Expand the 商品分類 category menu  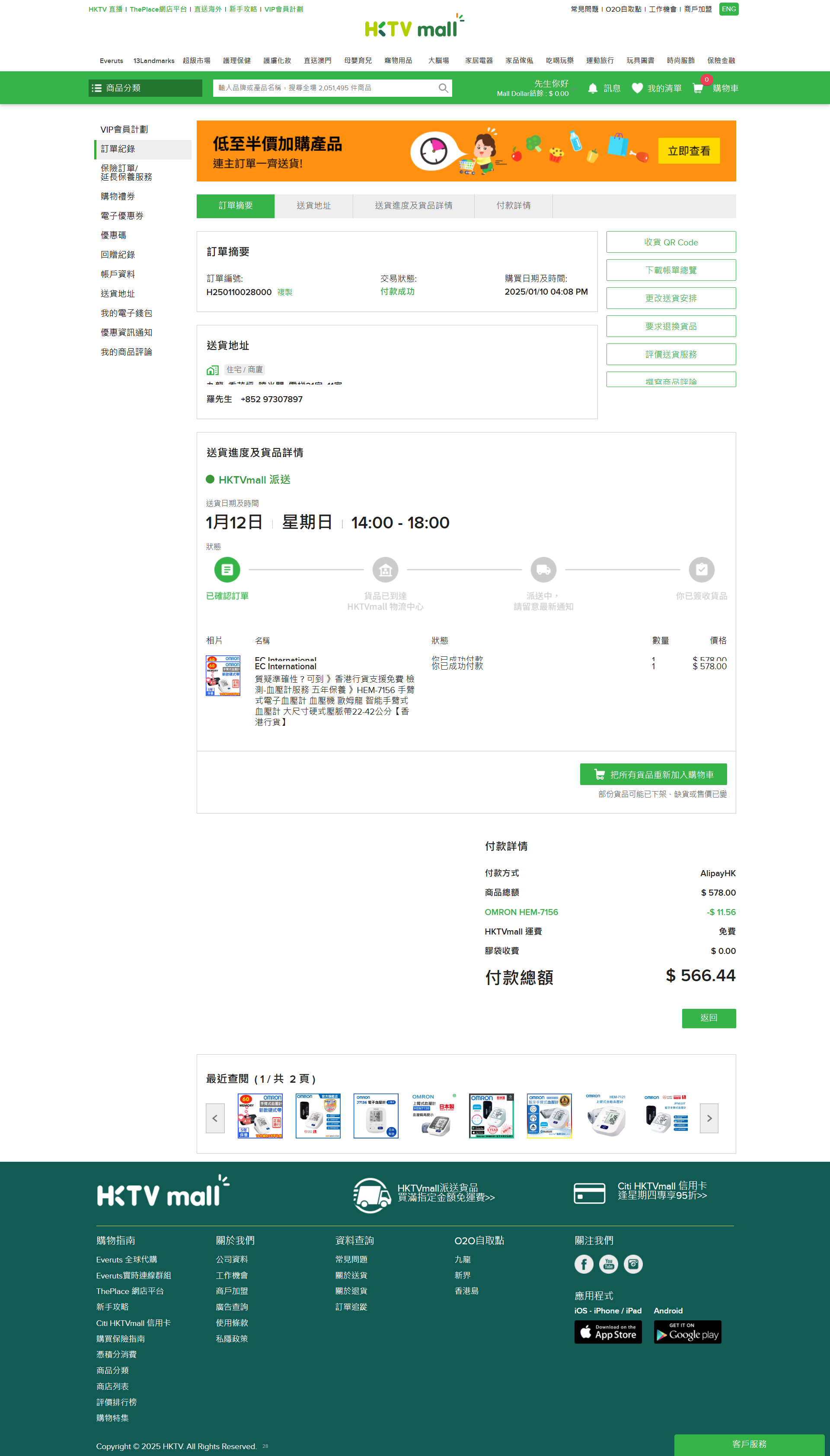(145, 88)
